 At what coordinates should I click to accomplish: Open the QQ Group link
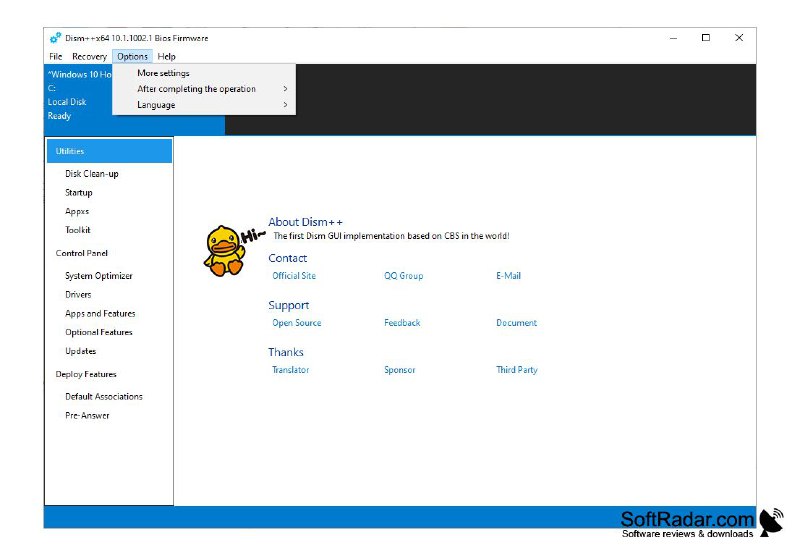pyautogui.click(x=404, y=275)
